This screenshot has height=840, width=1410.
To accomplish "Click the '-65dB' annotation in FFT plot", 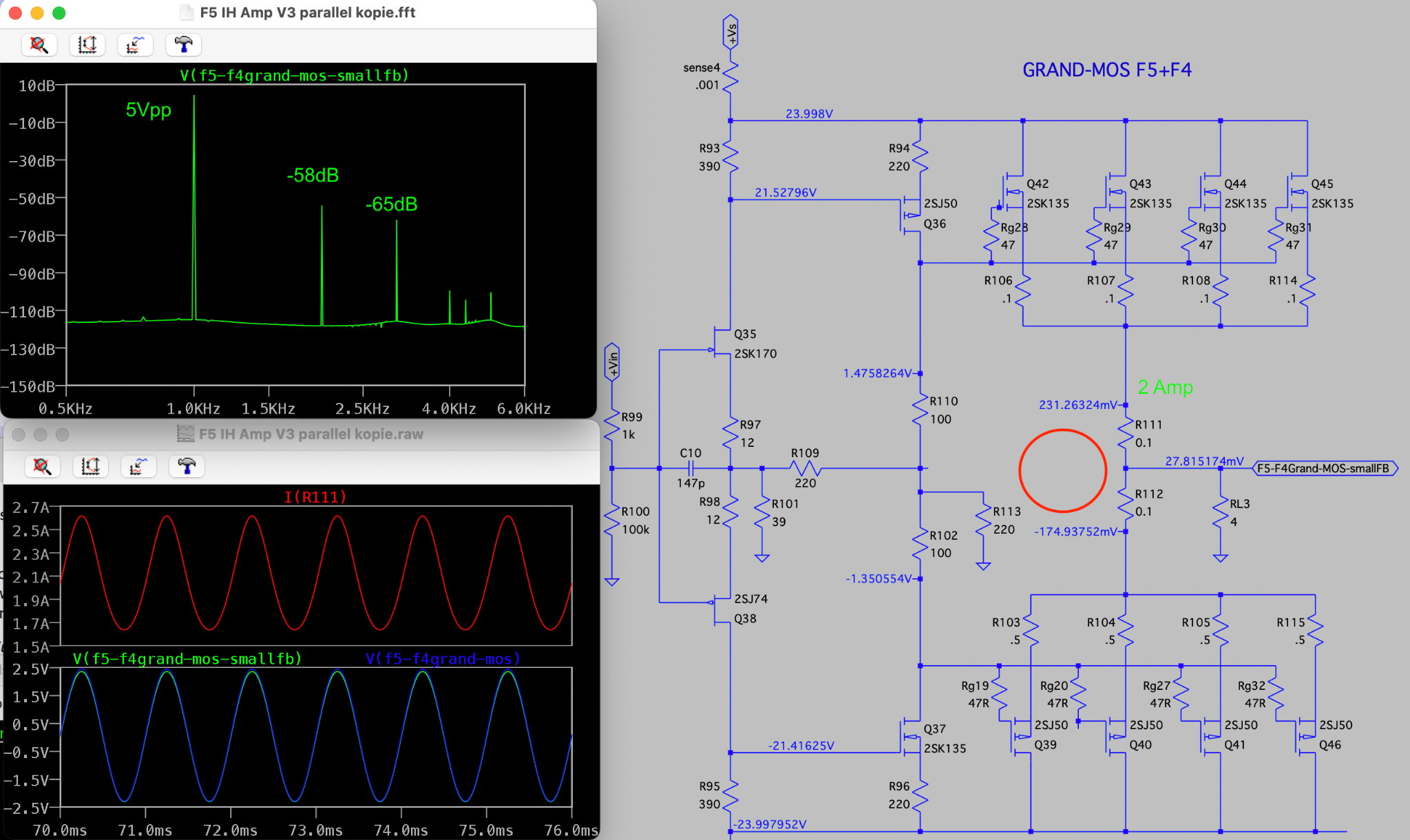I will click(391, 204).
